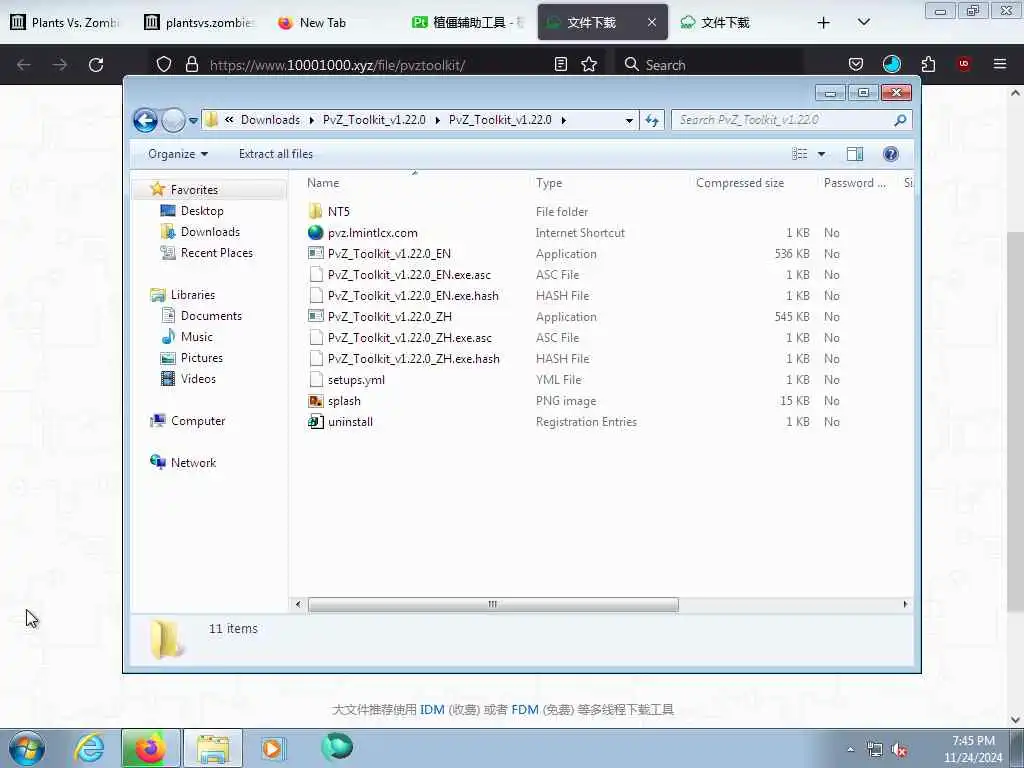Switch to the 植僵辅助工具 tab
1024x768 pixels.
pyautogui.click(x=467, y=22)
